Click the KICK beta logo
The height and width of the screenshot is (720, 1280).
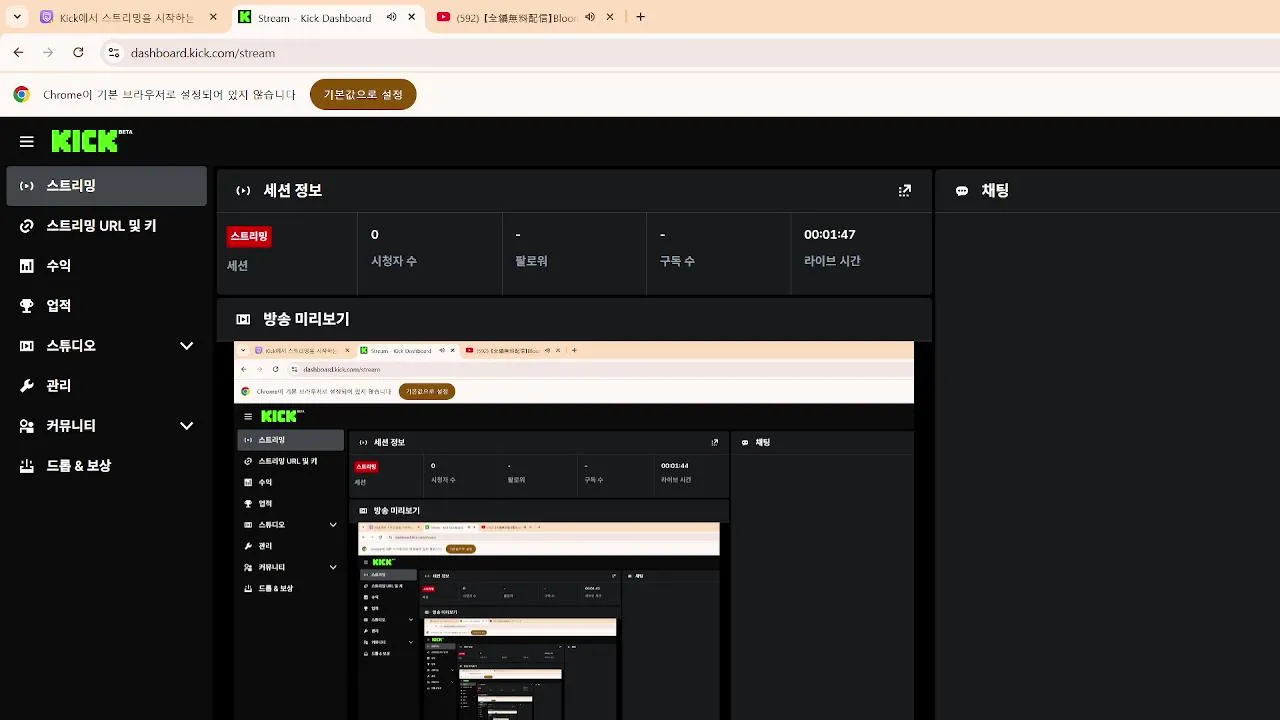pyautogui.click(x=92, y=141)
